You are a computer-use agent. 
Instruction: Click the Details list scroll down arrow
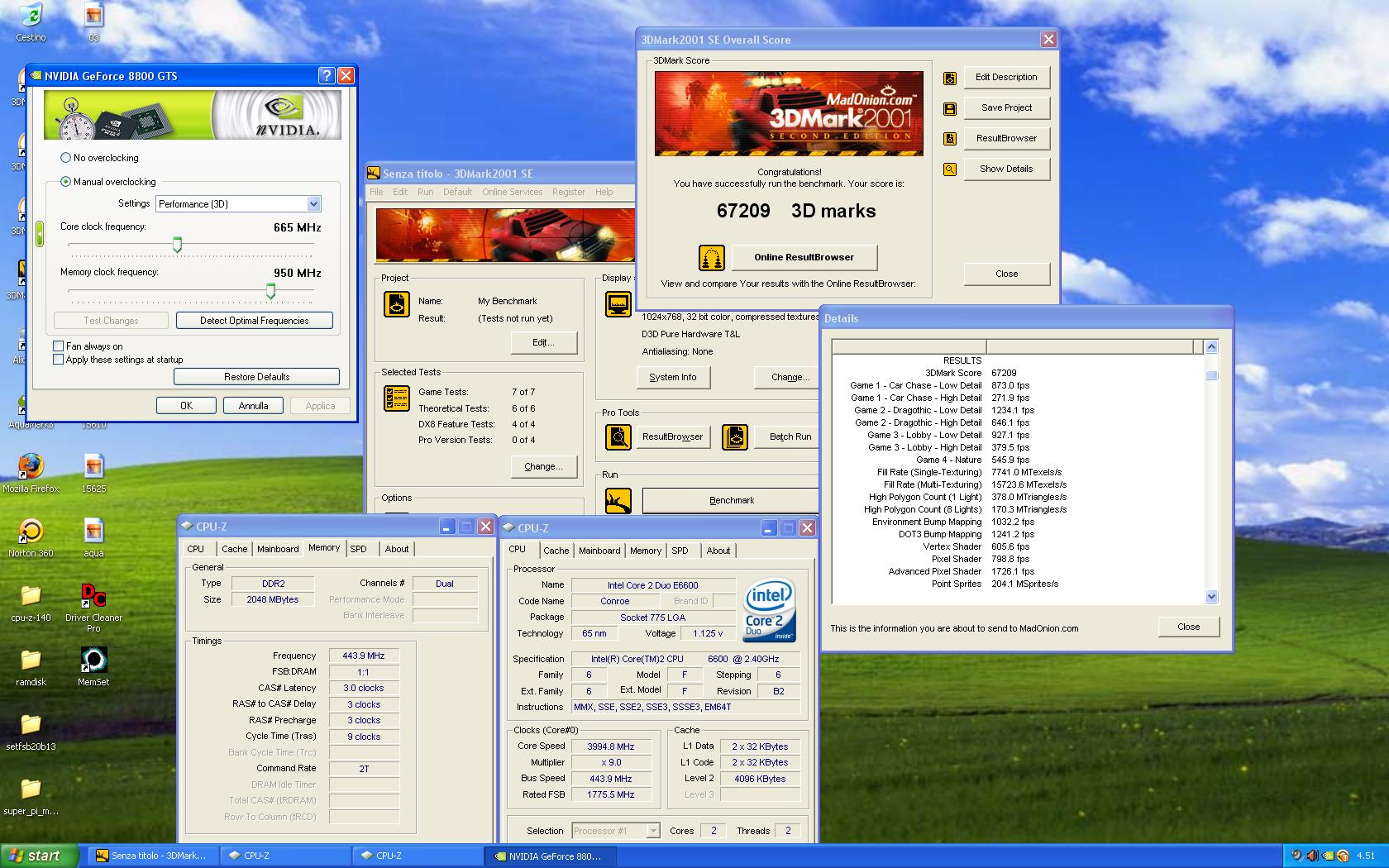(x=1211, y=597)
